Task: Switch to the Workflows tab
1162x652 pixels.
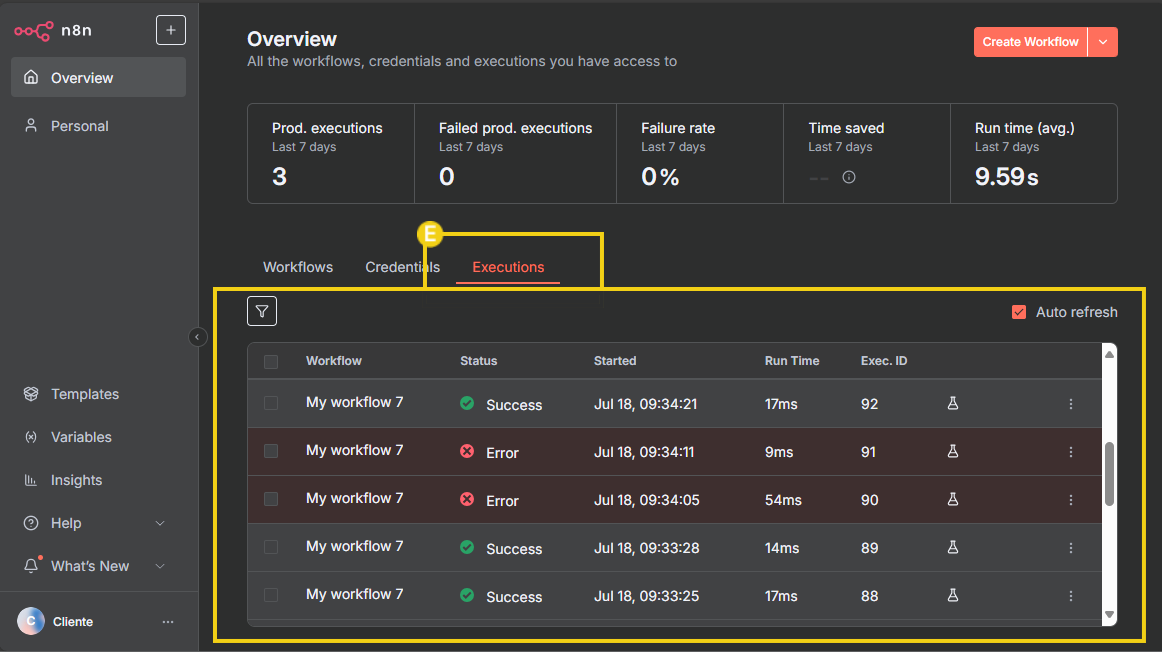Action: tap(298, 267)
